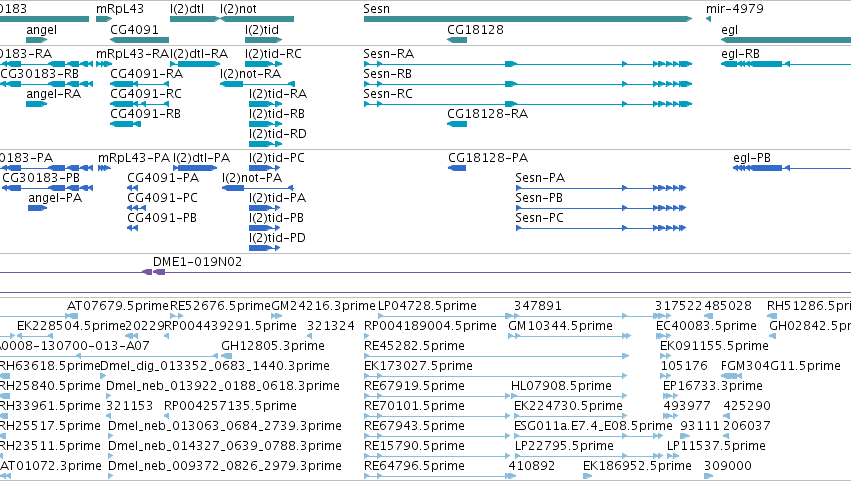Screen dimensions: 851x481
Task: Click the GH12805.3prime EST label
Action: (273, 346)
